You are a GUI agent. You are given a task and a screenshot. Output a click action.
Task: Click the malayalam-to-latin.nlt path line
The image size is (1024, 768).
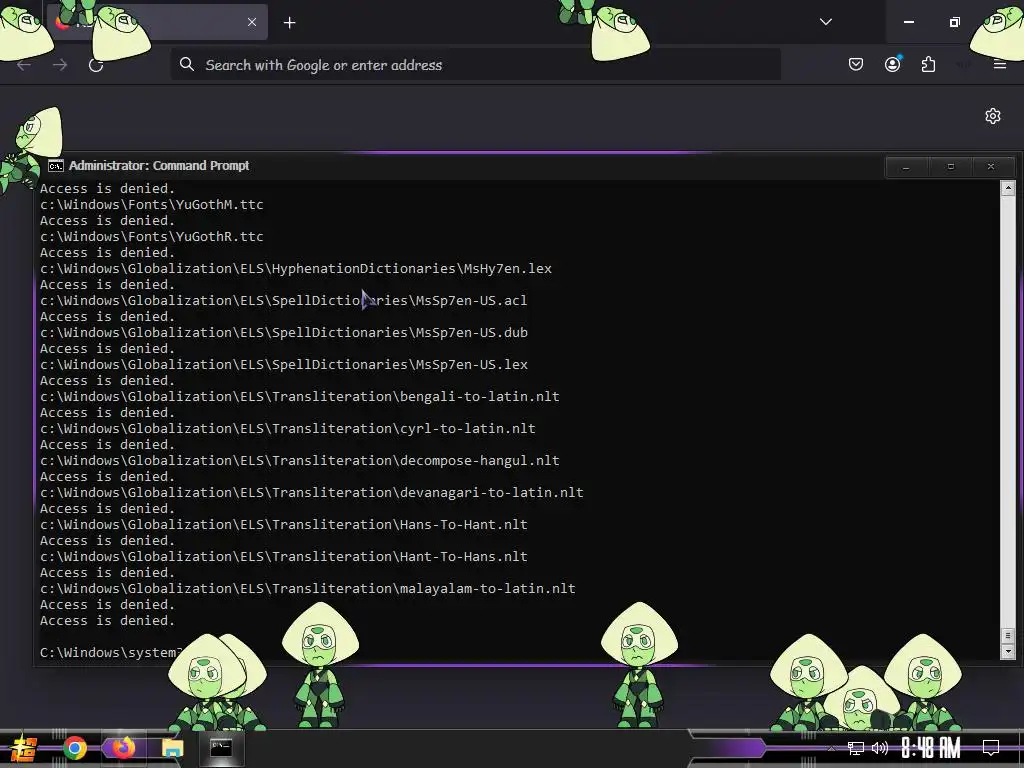(308, 588)
